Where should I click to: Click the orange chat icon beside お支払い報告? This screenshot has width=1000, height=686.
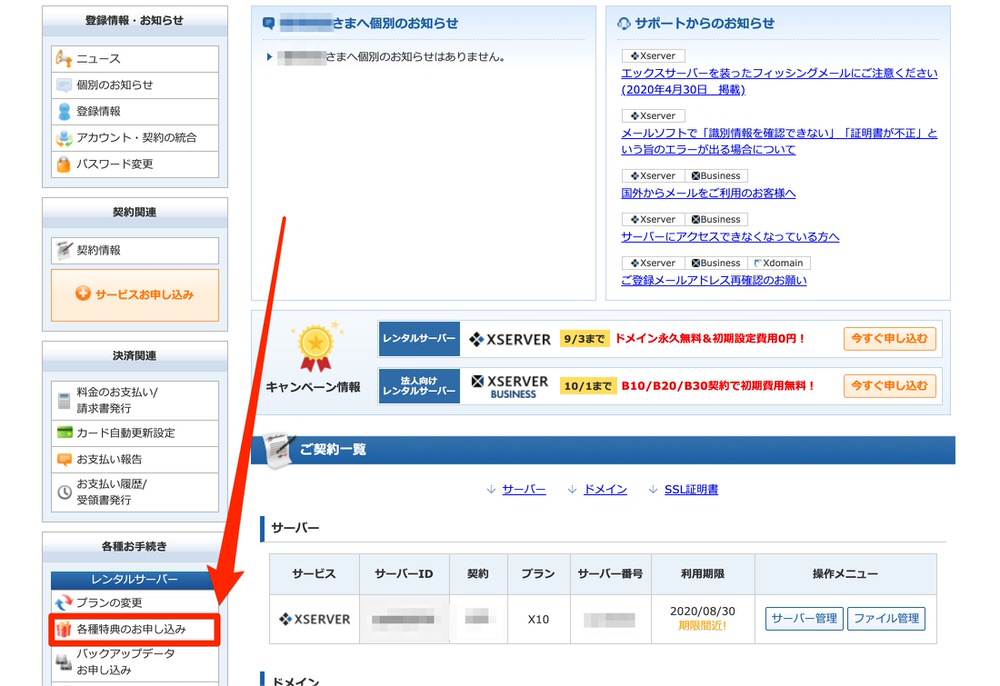(64, 460)
